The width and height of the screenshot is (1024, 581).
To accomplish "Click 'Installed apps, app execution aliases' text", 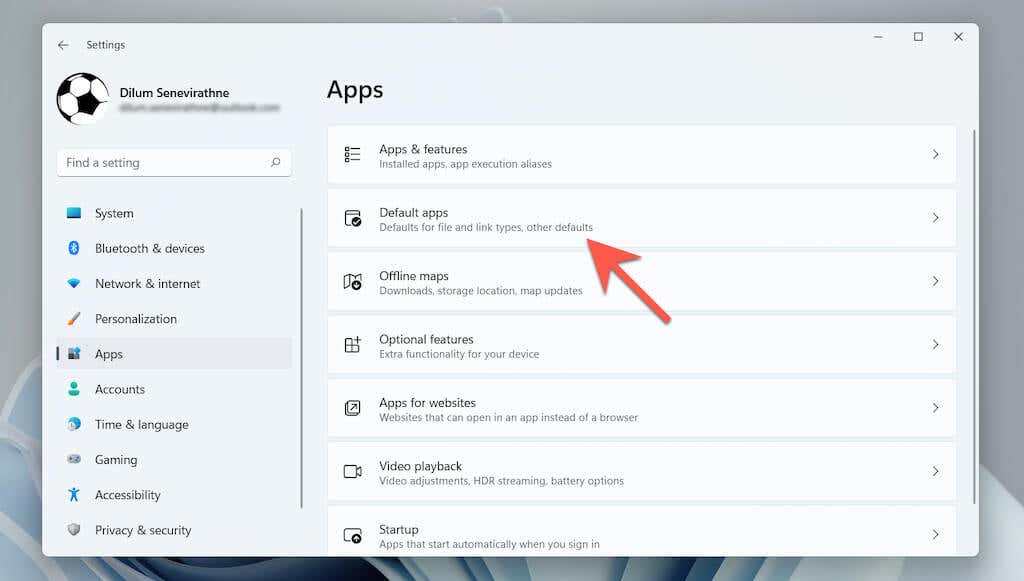I will 465,164.
